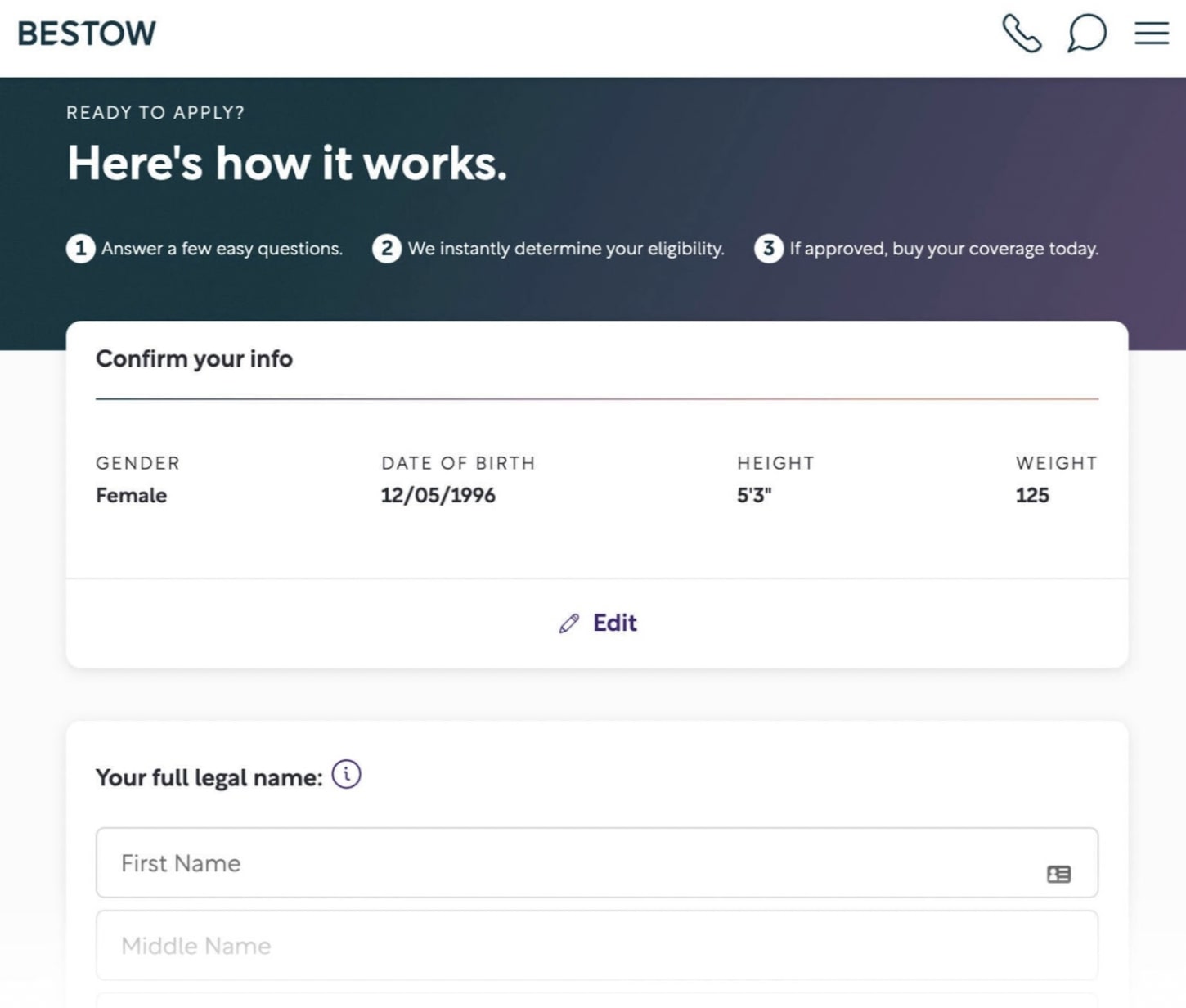1186x1008 pixels.
Task: Click the step 3 number circle
Action: click(768, 249)
